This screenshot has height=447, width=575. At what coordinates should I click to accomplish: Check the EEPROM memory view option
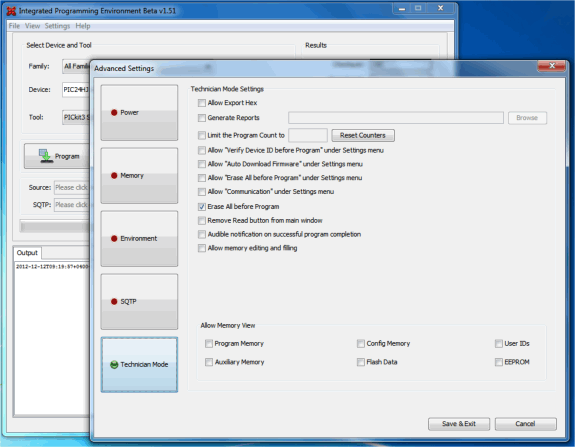[x=499, y=362]
